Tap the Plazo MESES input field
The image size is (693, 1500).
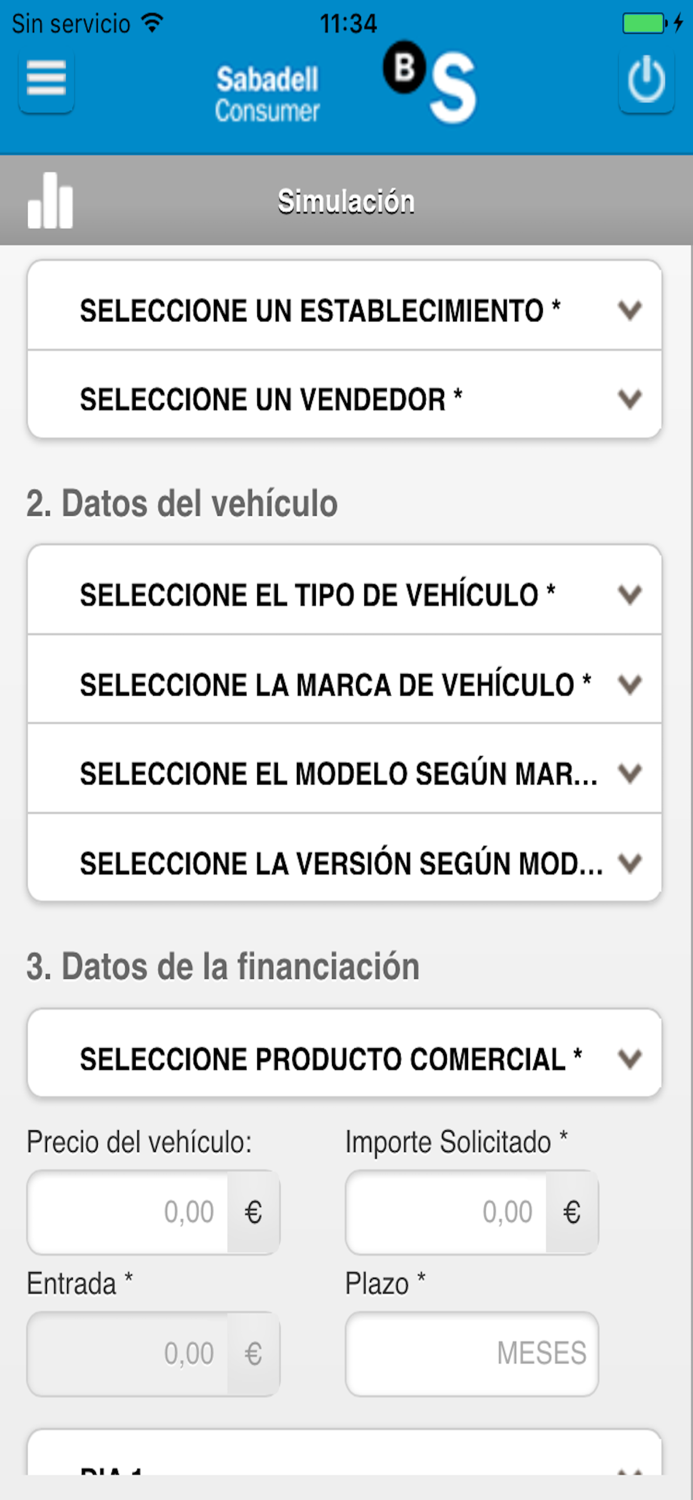471,1354
